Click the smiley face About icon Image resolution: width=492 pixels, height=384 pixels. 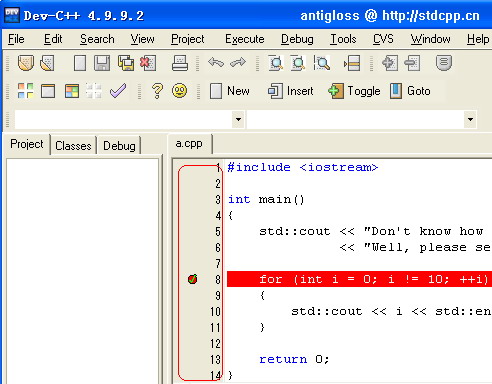[179, 91]
